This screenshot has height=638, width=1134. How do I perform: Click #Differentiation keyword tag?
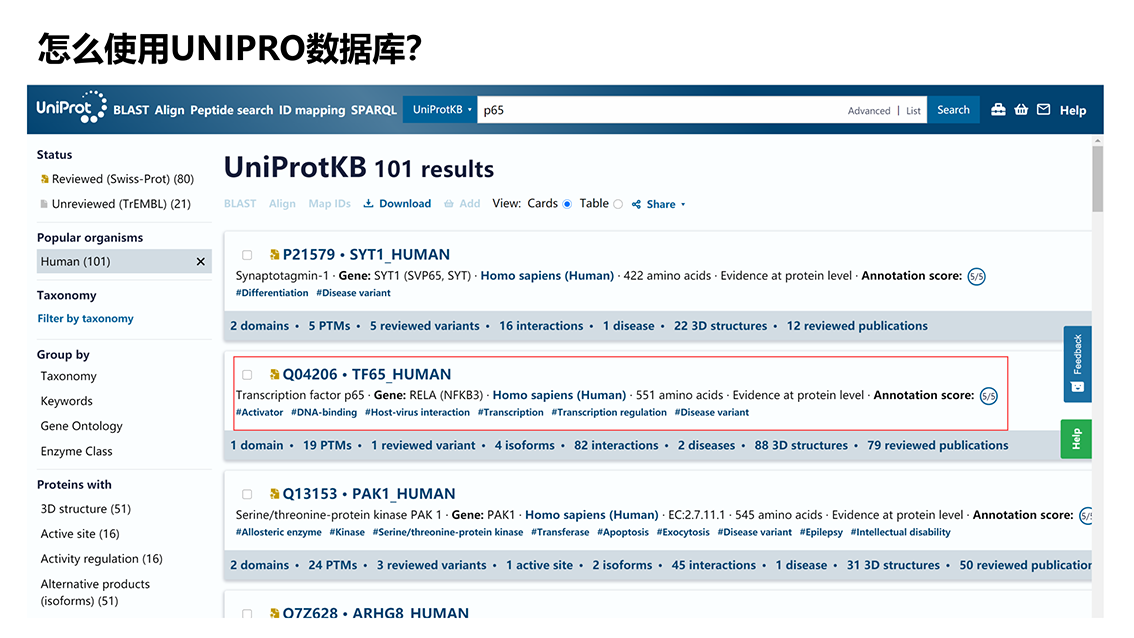pos(272,293)
